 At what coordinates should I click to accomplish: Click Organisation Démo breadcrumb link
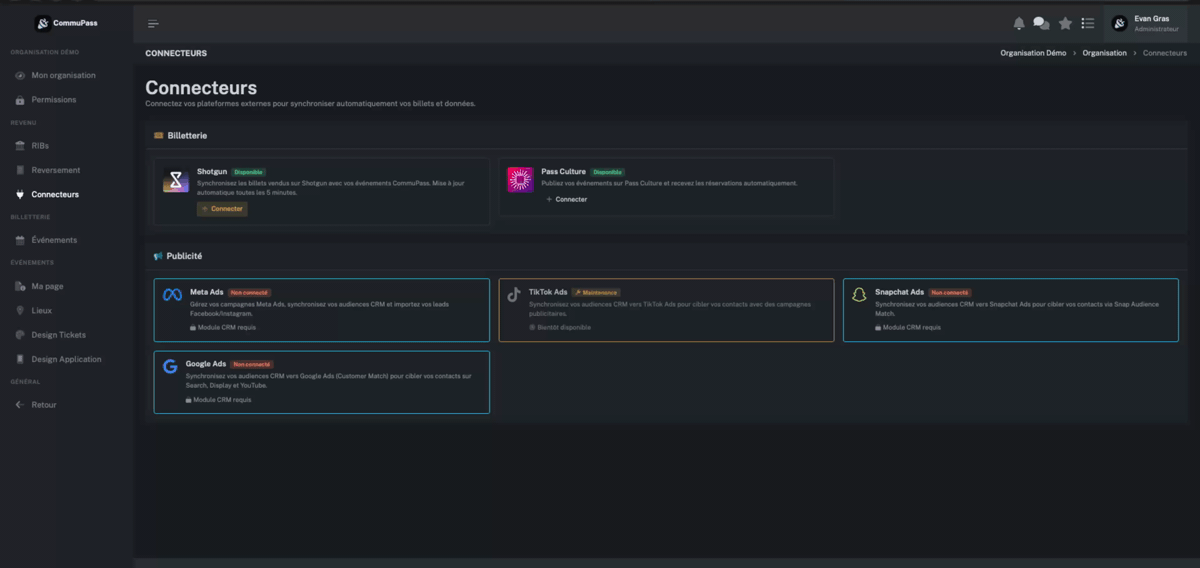coord(1033,53)
